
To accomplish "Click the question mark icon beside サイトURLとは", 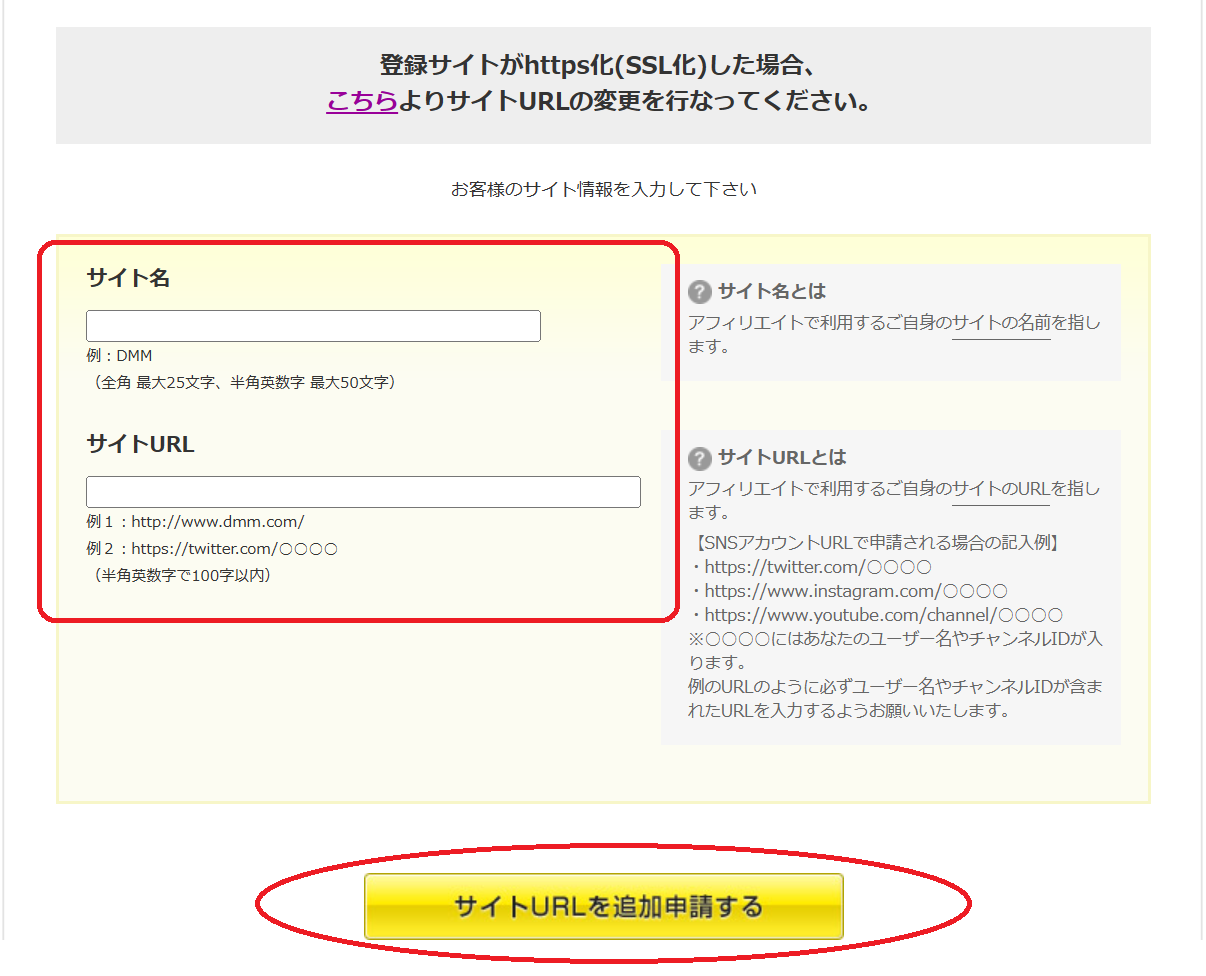I will (700, 459).
